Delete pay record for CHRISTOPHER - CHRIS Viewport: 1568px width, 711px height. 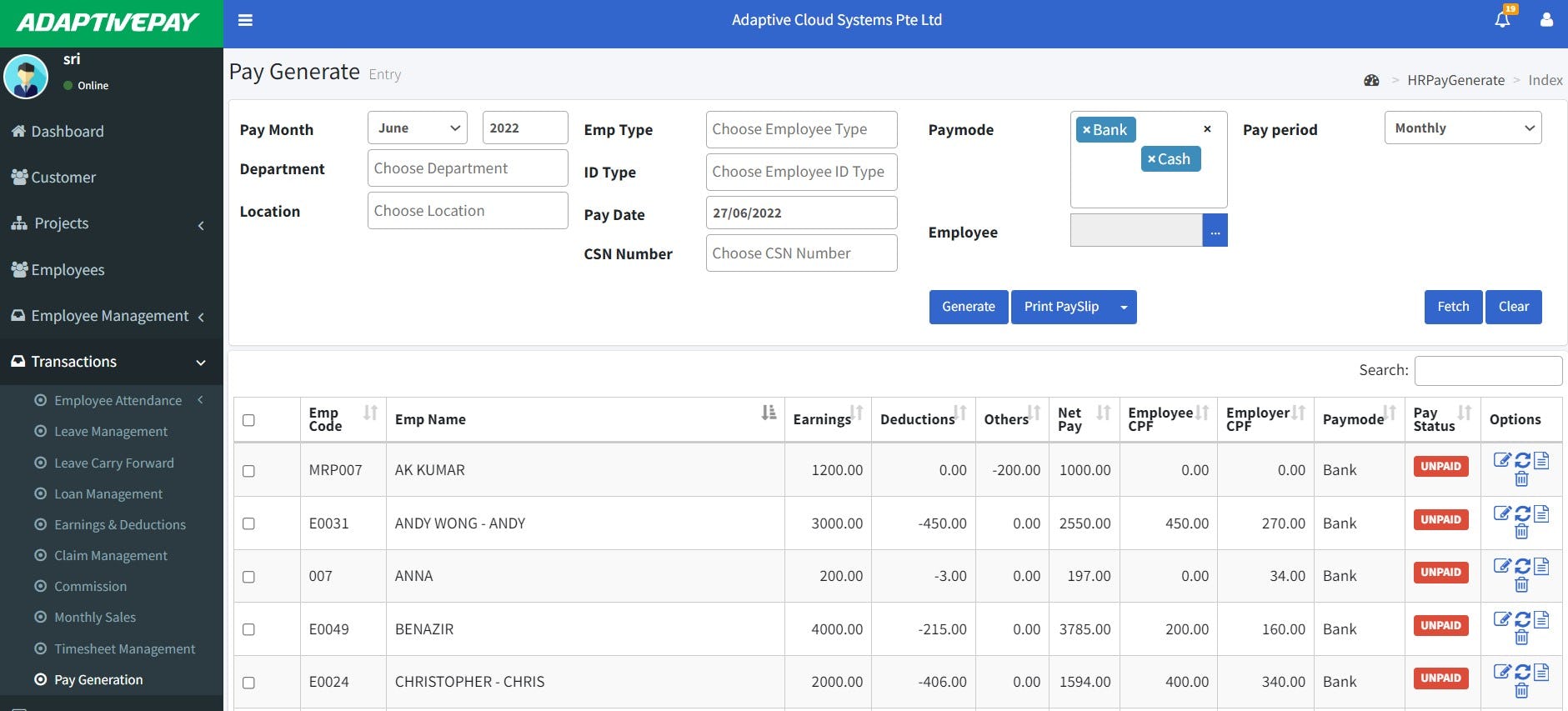(x=1521, y=690)
